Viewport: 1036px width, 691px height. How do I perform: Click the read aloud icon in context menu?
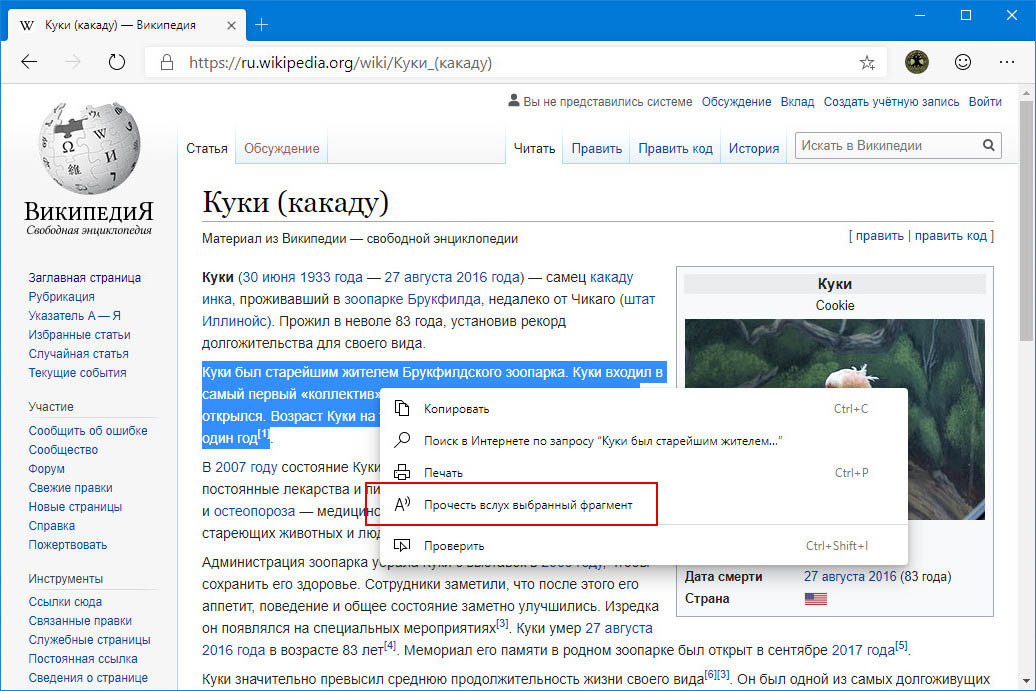[x=402, y=505]
